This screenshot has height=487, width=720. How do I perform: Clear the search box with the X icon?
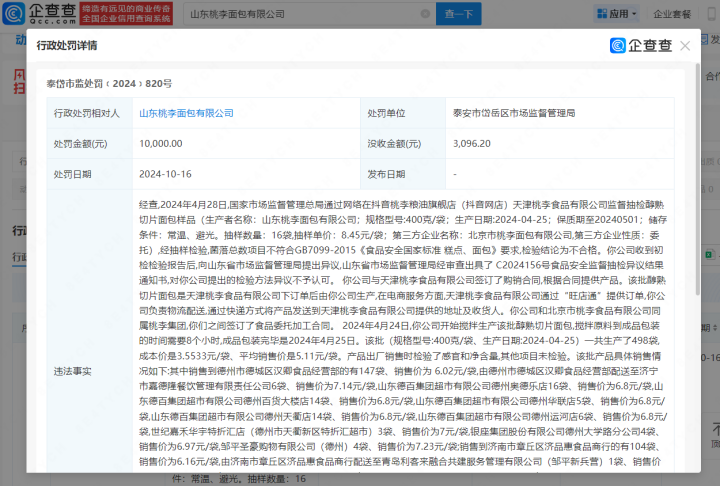coord(425,14)
